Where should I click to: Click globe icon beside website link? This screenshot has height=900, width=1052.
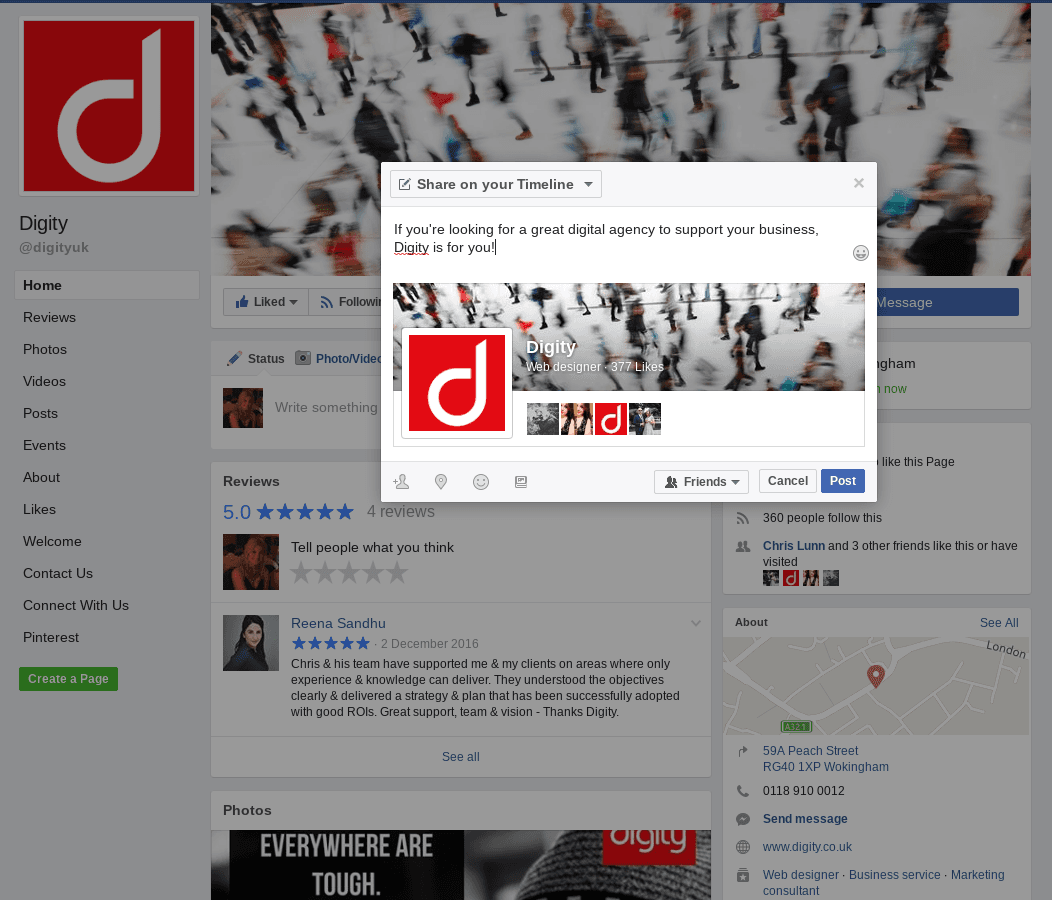point(743,847)
